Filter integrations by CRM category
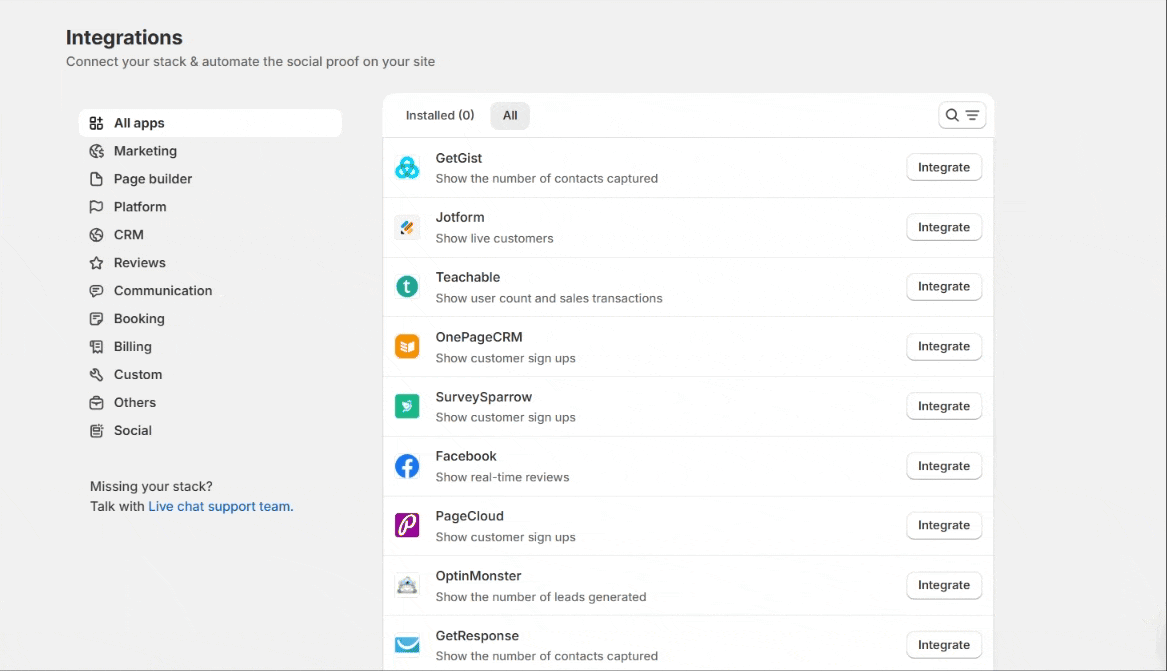This screenshot has height=671, width=1167. pos(128,235)
